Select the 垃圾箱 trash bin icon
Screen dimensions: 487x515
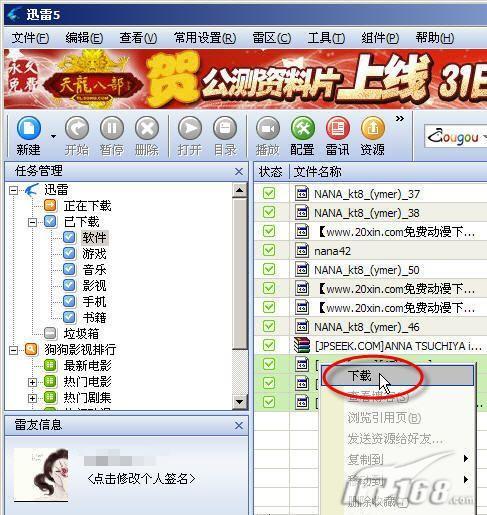pyautogui.click(x=50, y=333)
